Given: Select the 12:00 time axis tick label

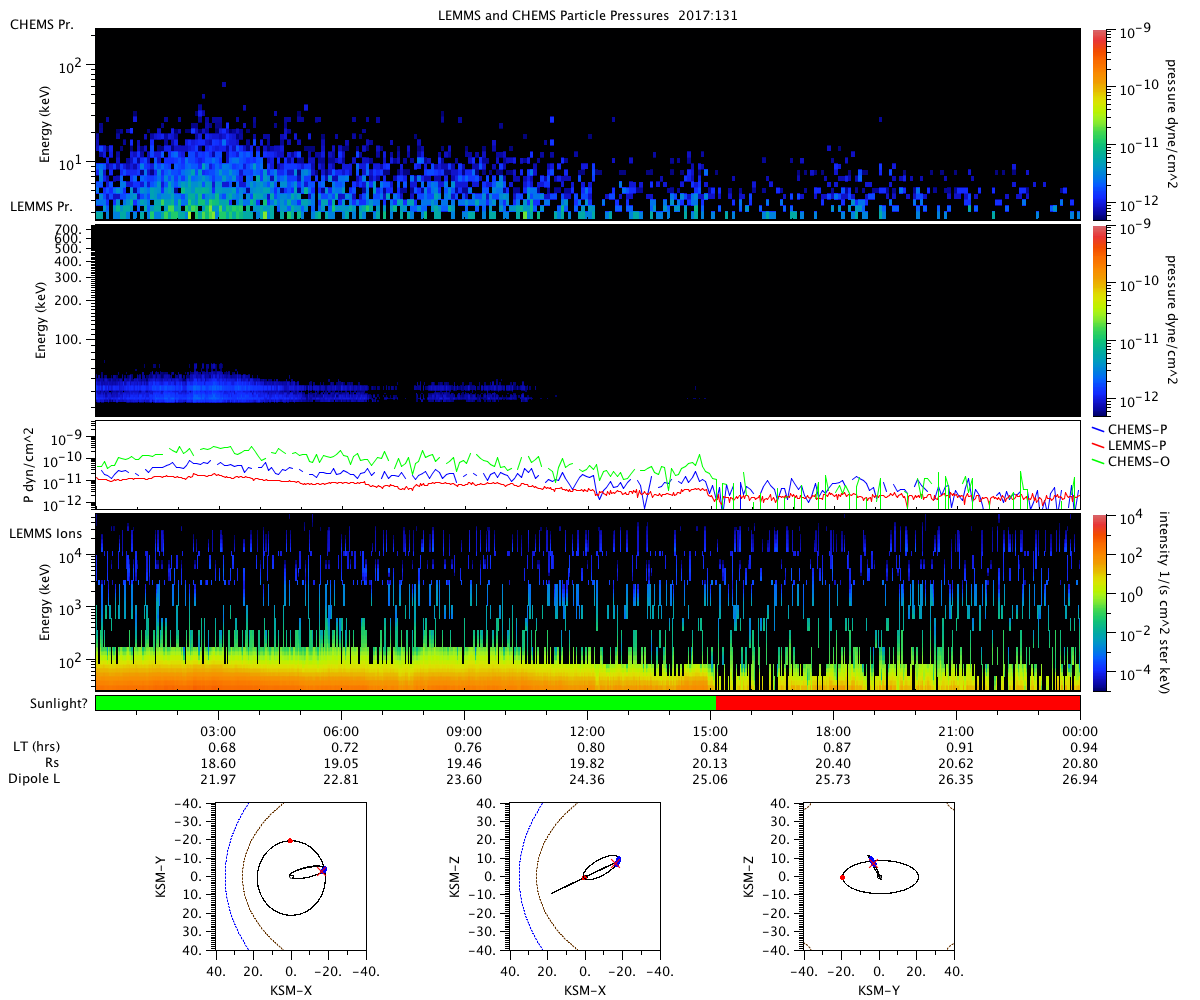Looking at the screenshot, I should [587, 732].
